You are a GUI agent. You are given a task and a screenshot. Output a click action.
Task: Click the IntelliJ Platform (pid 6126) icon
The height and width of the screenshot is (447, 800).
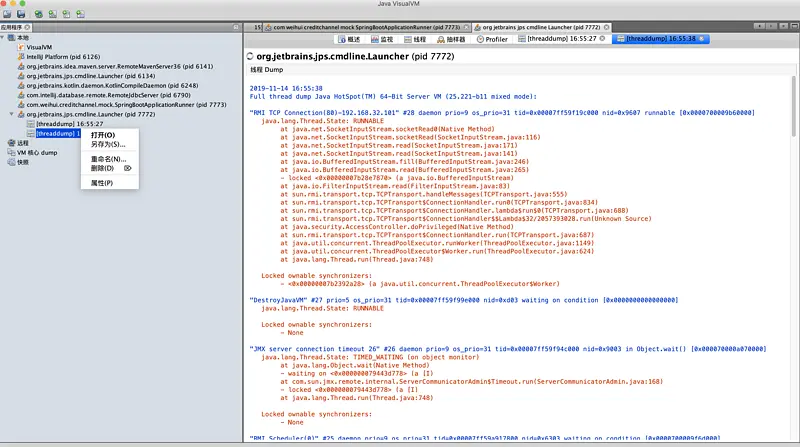tap(21, 57)
